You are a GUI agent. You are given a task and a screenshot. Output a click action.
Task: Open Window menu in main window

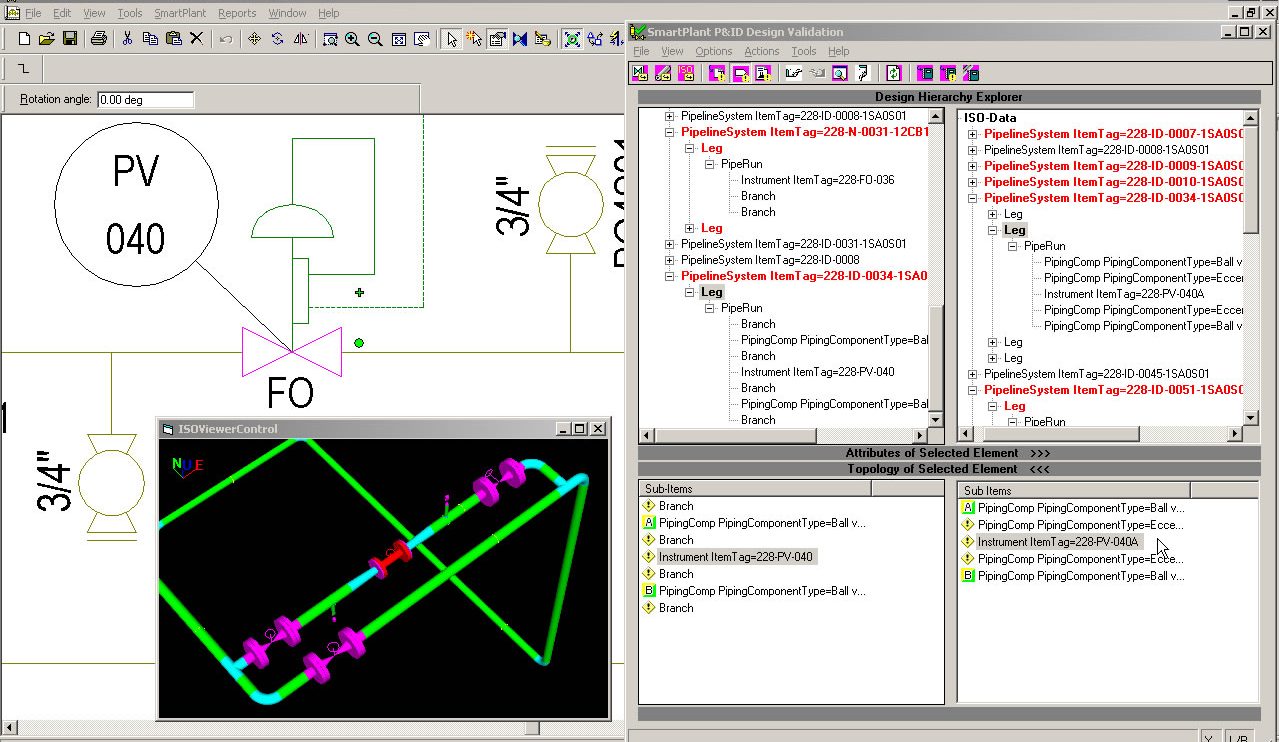tap(288, 13)
